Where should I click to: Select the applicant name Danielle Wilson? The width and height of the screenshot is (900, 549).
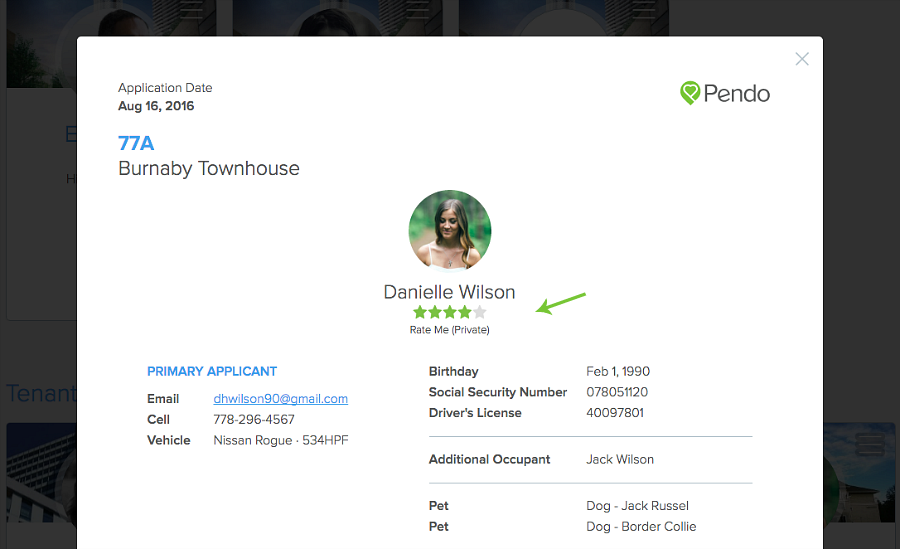pyautogui.click(x=449, y=292)
